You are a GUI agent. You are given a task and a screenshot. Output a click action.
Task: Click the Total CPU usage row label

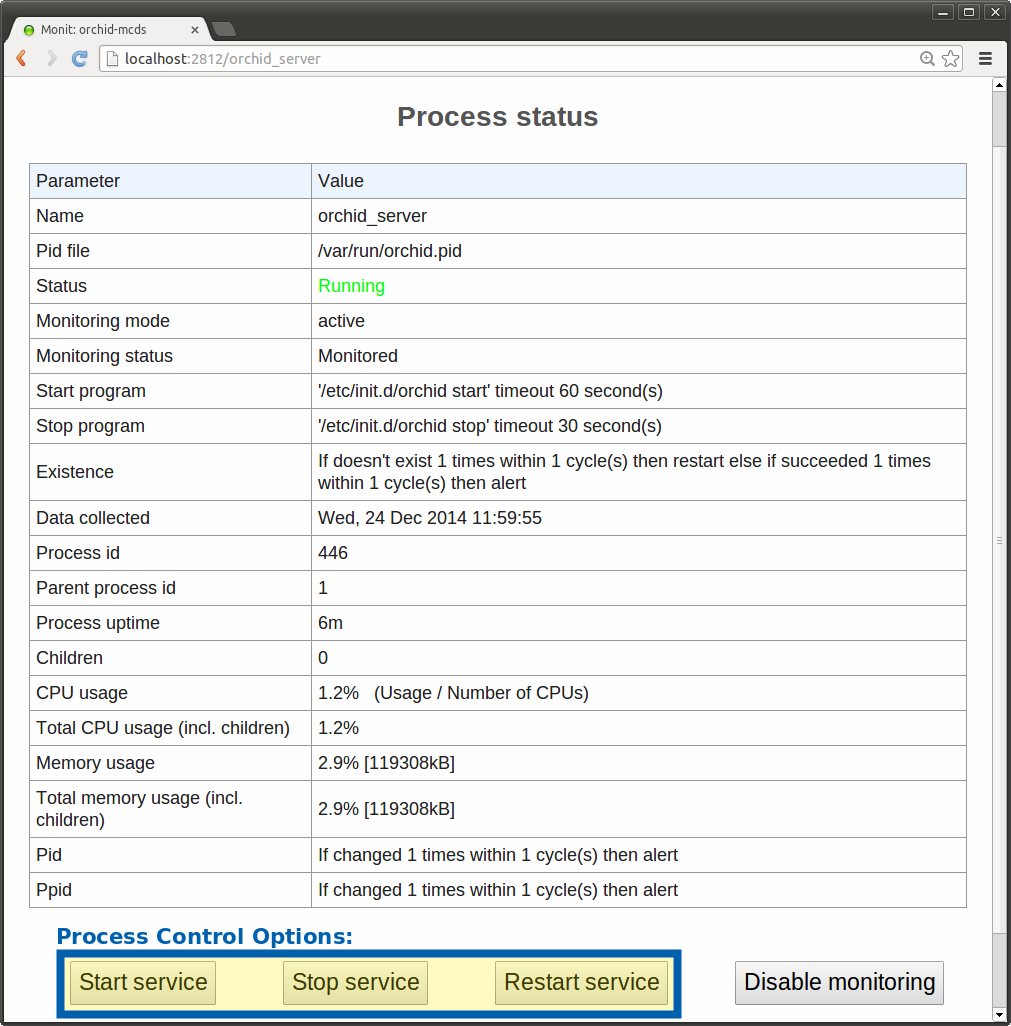pos(163,728)
